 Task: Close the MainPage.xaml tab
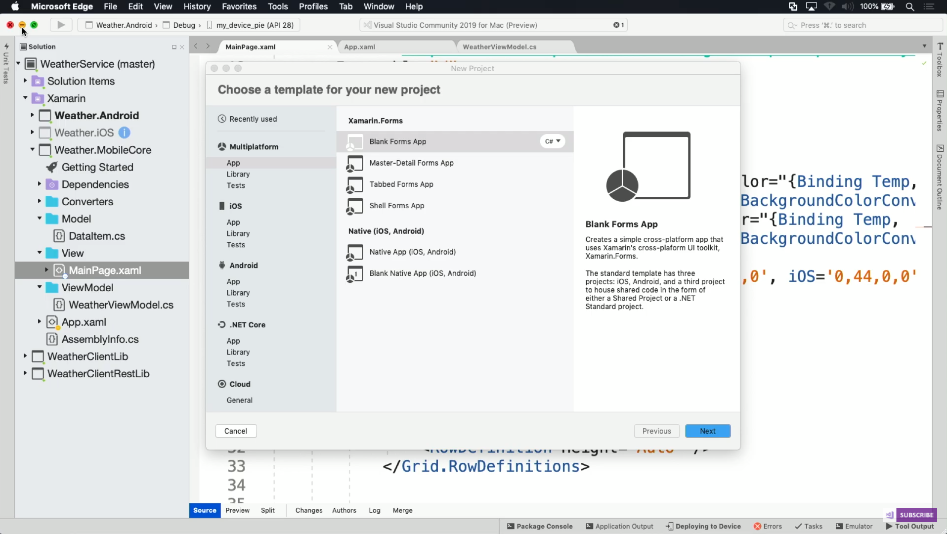330,47
